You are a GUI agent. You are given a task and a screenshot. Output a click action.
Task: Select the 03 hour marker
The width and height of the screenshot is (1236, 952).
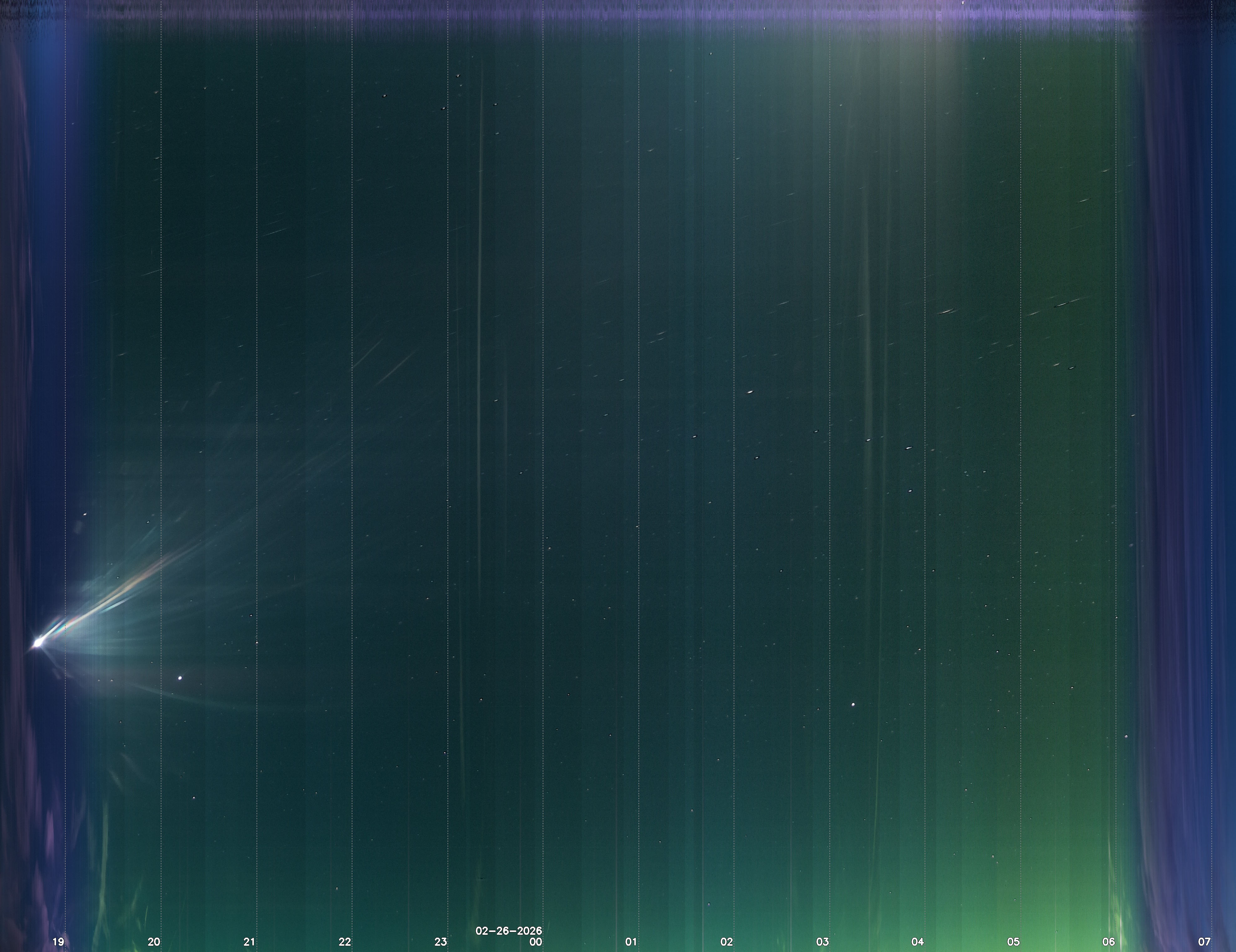[822, 942]
